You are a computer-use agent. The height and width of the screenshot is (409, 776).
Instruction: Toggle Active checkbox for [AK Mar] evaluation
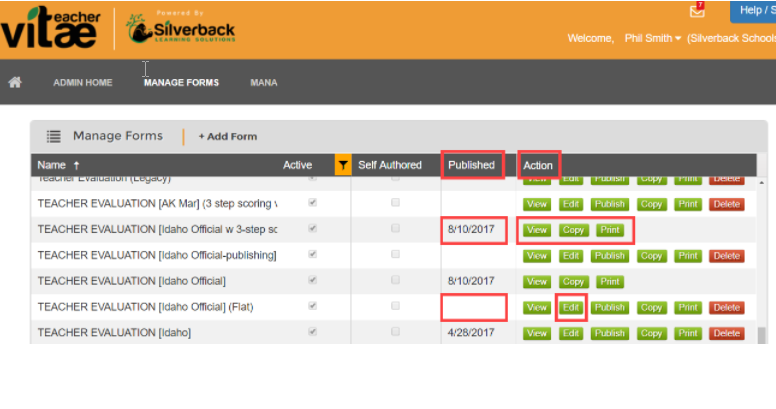point(316,203)
